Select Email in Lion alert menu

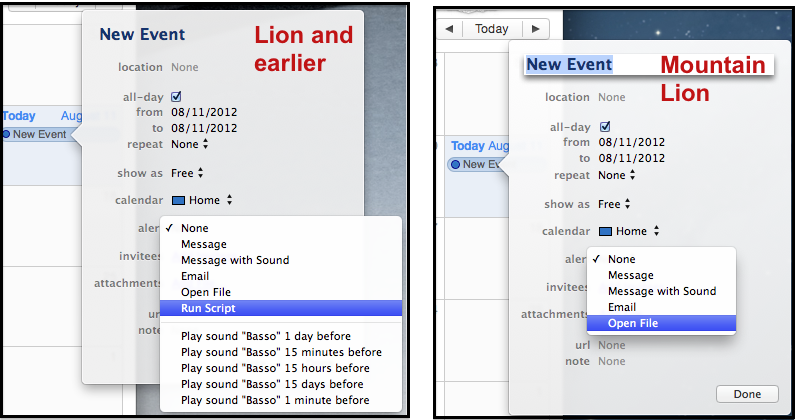pyautogui.click(x=281, y=276)
